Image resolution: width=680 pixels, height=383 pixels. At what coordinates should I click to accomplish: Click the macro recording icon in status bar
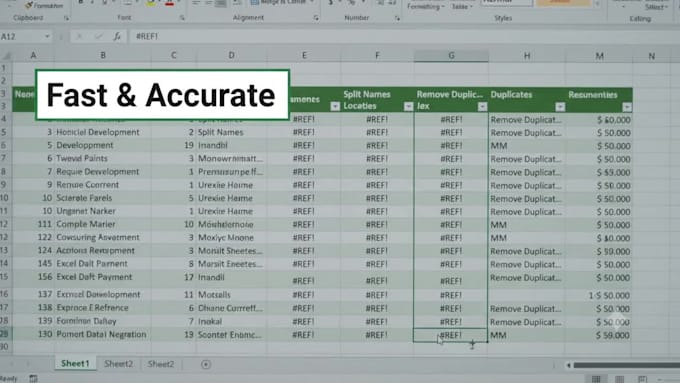[x=33, y=378]
